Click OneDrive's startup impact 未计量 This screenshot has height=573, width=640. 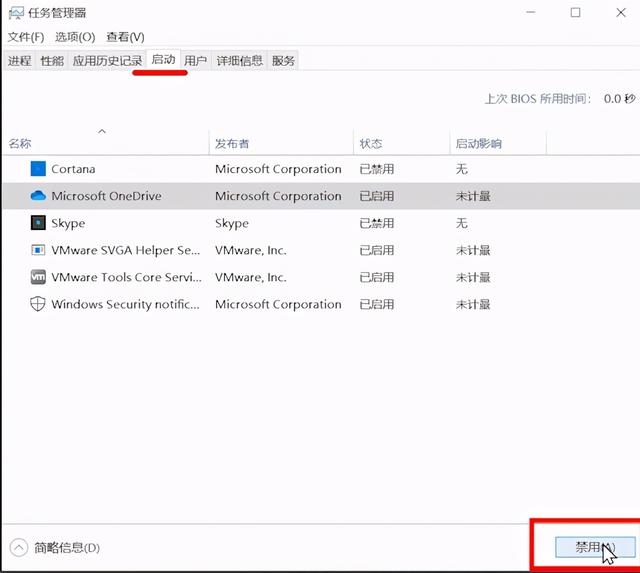click(473, 196)
